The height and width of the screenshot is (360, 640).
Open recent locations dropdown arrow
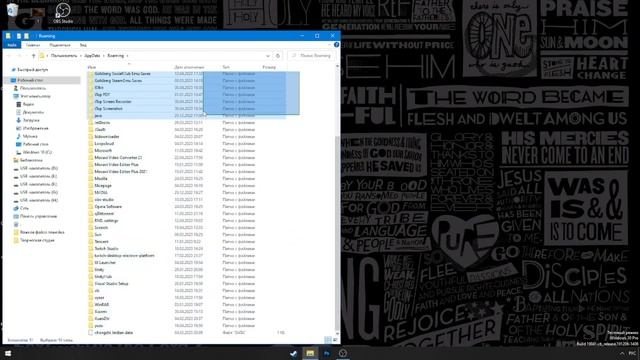click(x=26, y=56)
